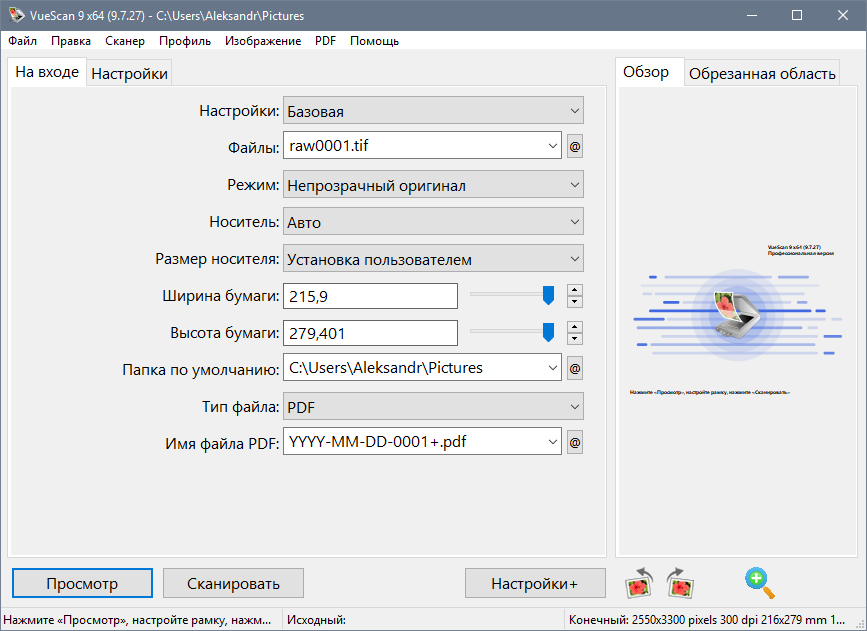This screenshot has height=631, width=867.
Task: Expand the Папка по умолчанию combo arrow
Action: [552, 368]
